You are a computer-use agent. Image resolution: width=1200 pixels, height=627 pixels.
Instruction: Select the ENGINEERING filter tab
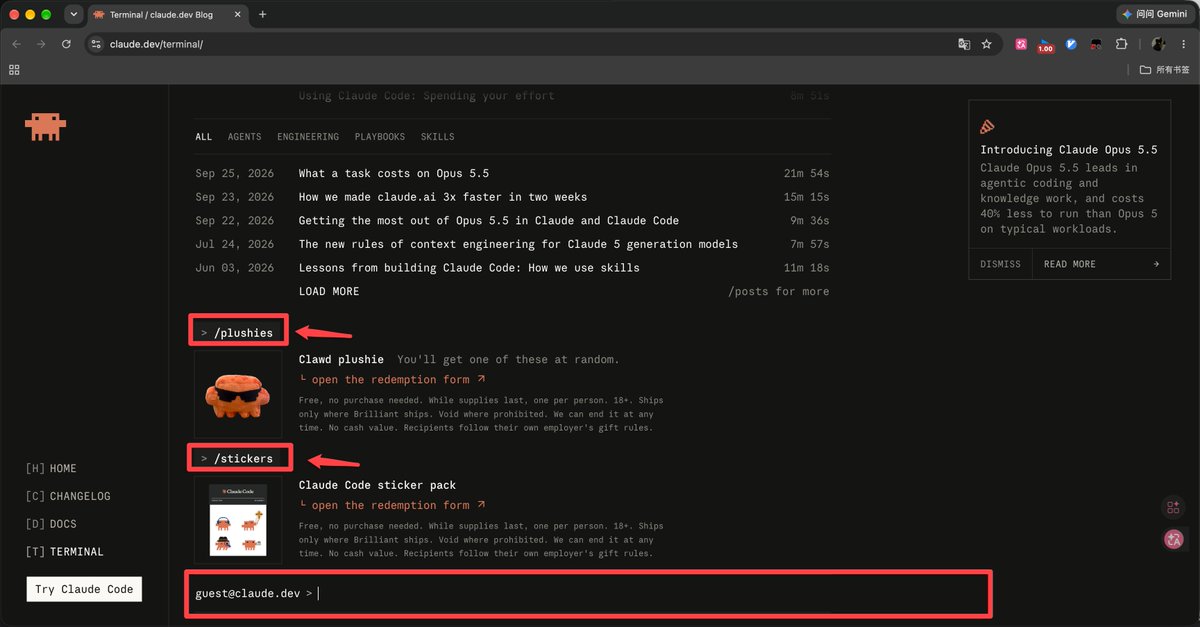tap(308, 137)
